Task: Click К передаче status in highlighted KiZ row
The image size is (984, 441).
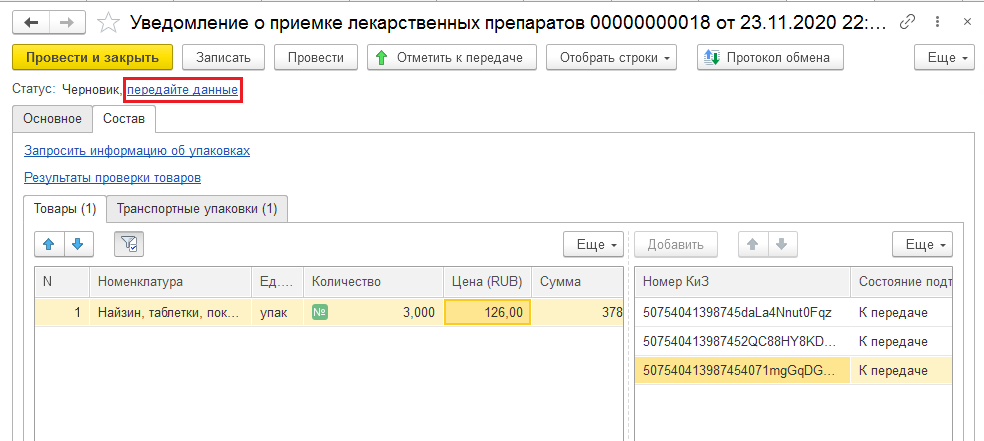Action: click(902, 371)
